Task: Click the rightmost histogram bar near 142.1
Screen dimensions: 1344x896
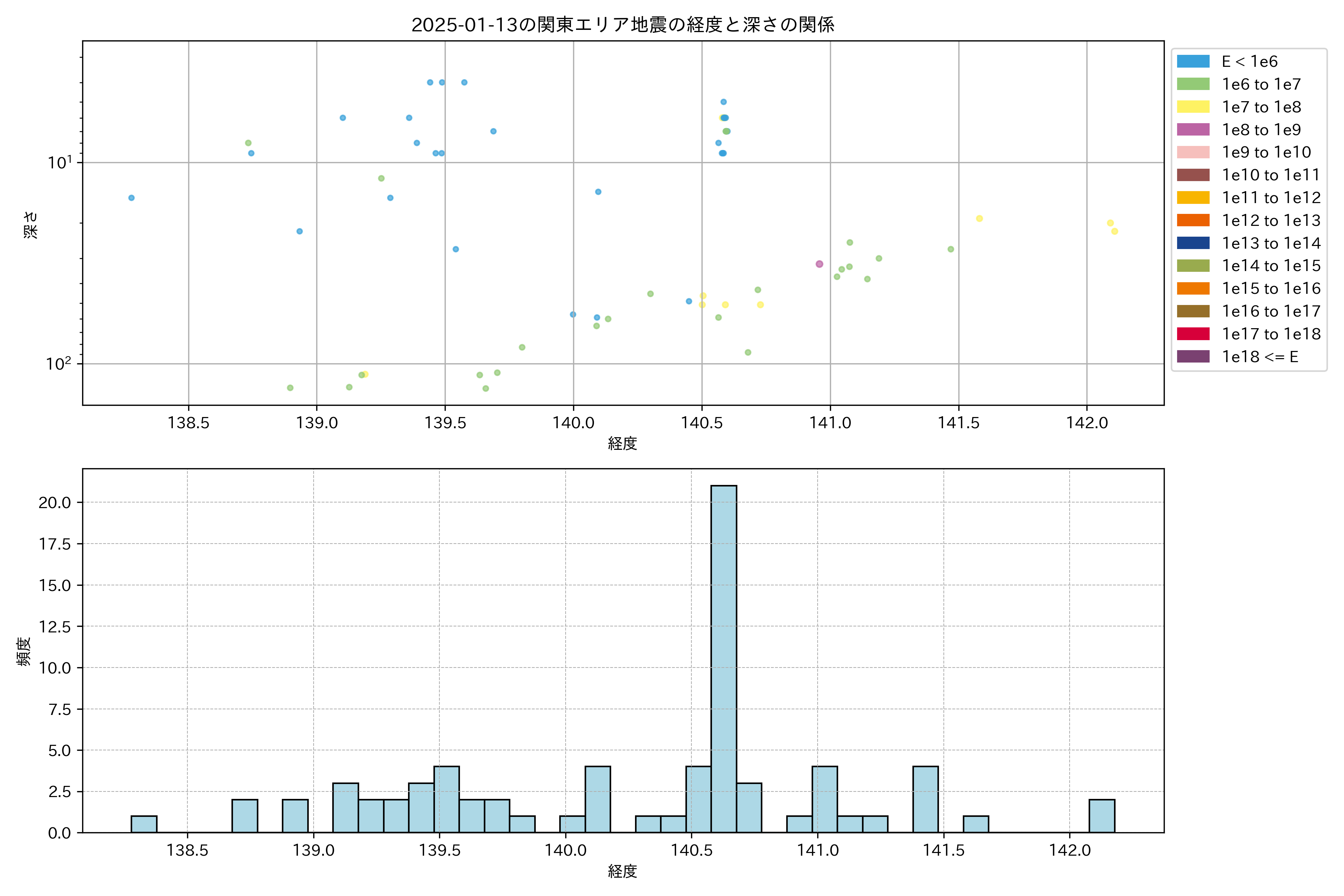Action: 1102,816
